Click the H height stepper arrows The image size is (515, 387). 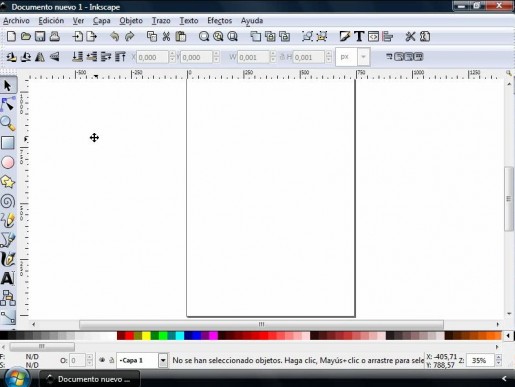(x=329, y=57)
